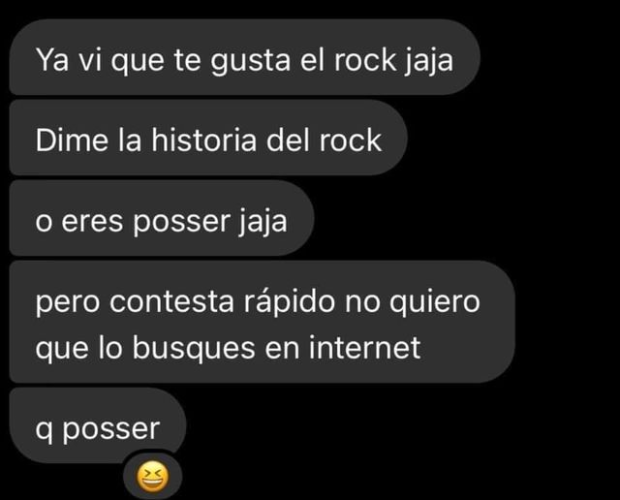Select the 'q posser' message bubble

pos(98,425)
